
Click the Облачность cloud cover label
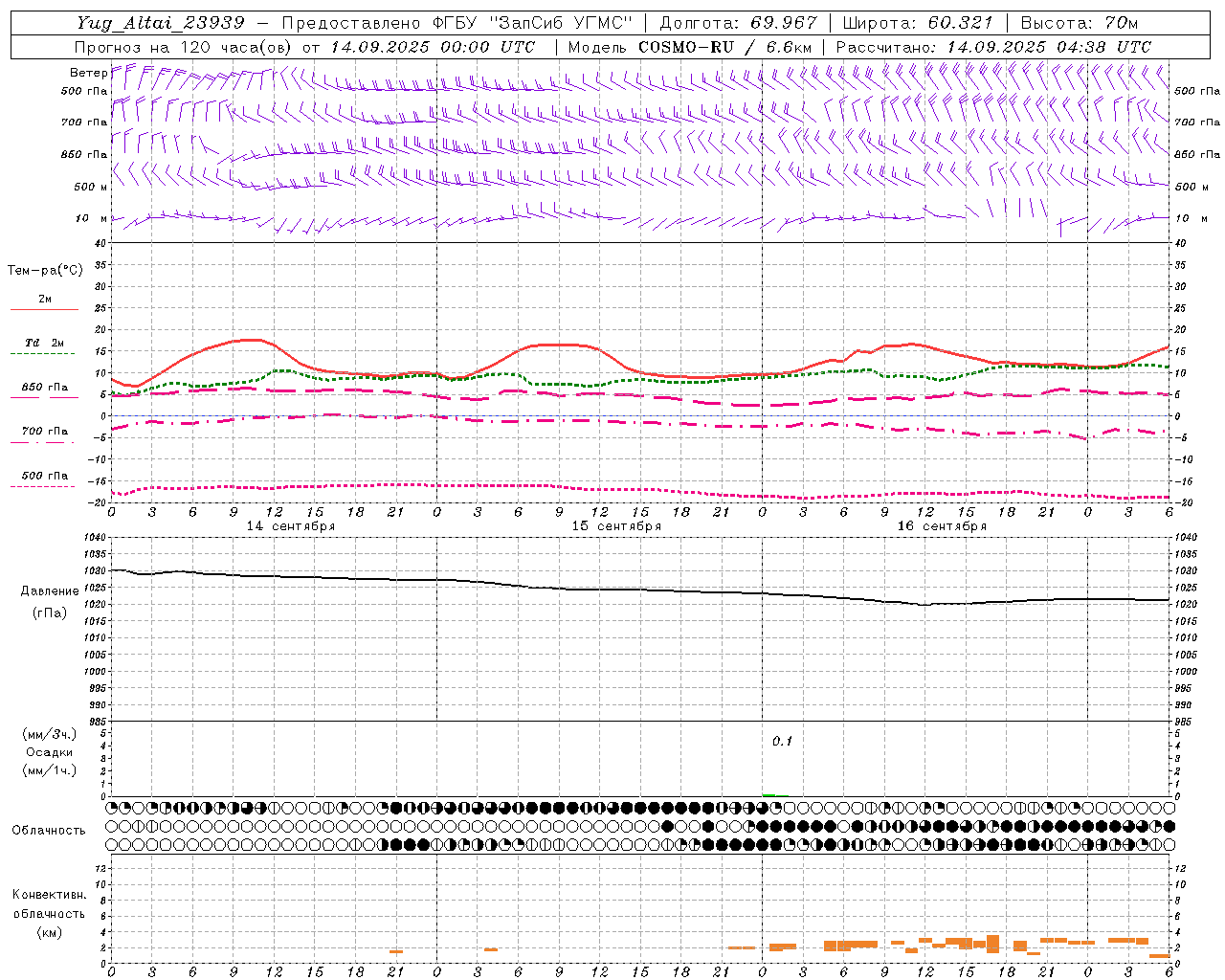49,831
